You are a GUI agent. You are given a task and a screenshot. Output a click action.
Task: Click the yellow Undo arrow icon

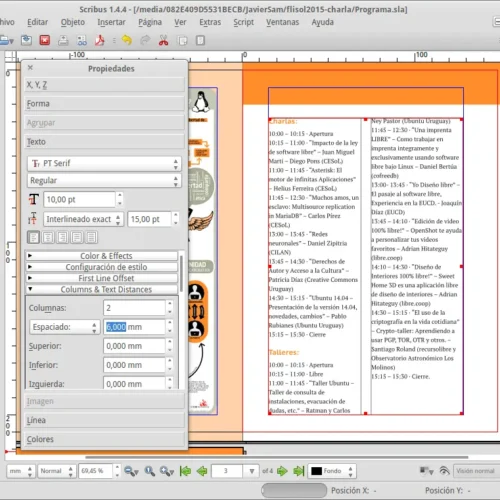point(127,40)
